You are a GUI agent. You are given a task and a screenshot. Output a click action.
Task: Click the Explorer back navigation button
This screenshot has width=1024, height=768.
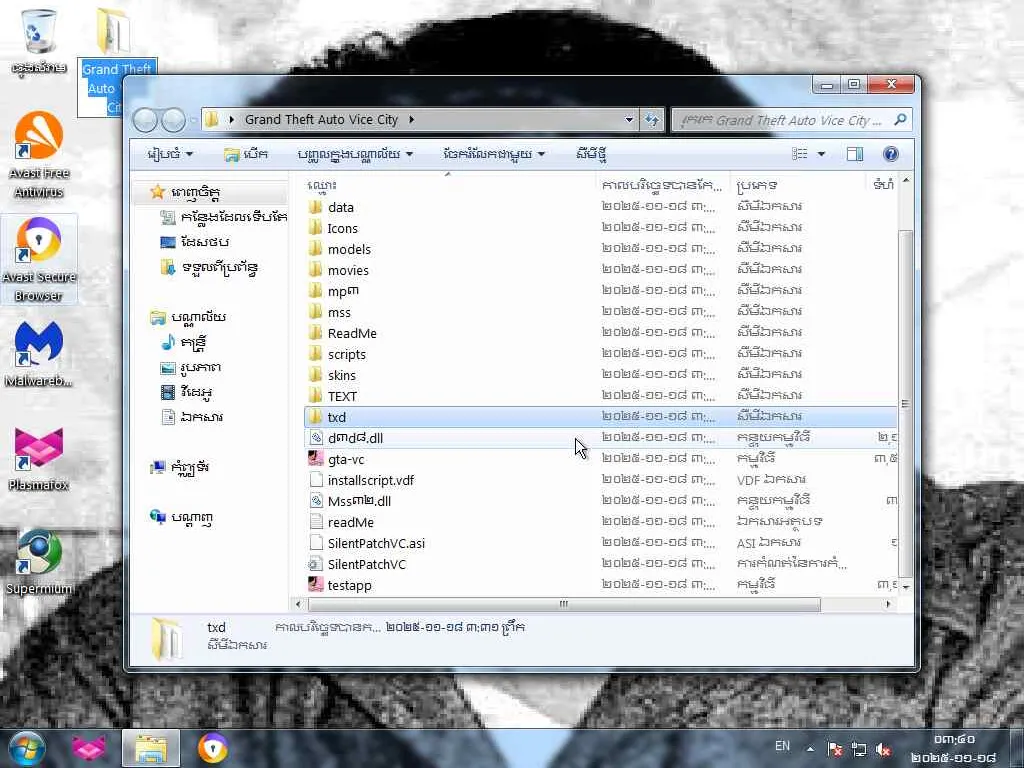pos(145,120)
